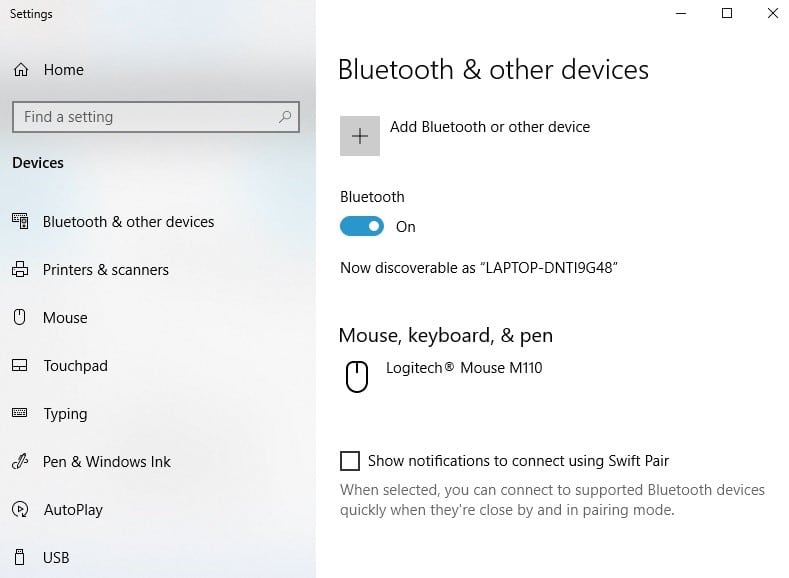The height and width of the screenshot is (578, 789).
Task: Click the search magnifier icon
Action: pos(286,117)
